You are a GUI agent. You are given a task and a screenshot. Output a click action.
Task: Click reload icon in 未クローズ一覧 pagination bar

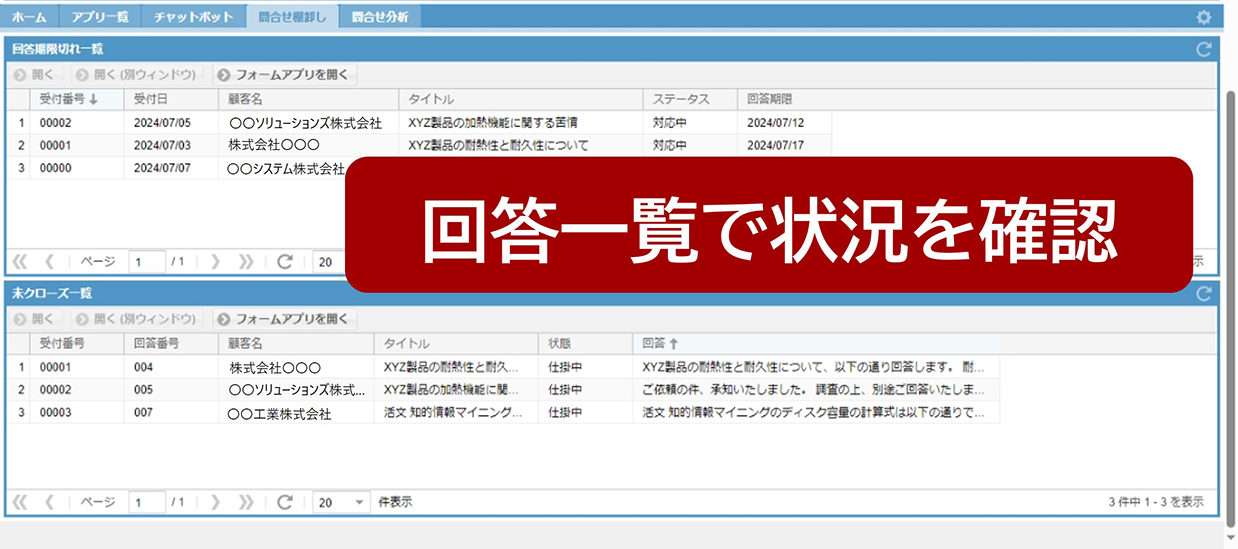pyautogui.click(x=285, y=502)
